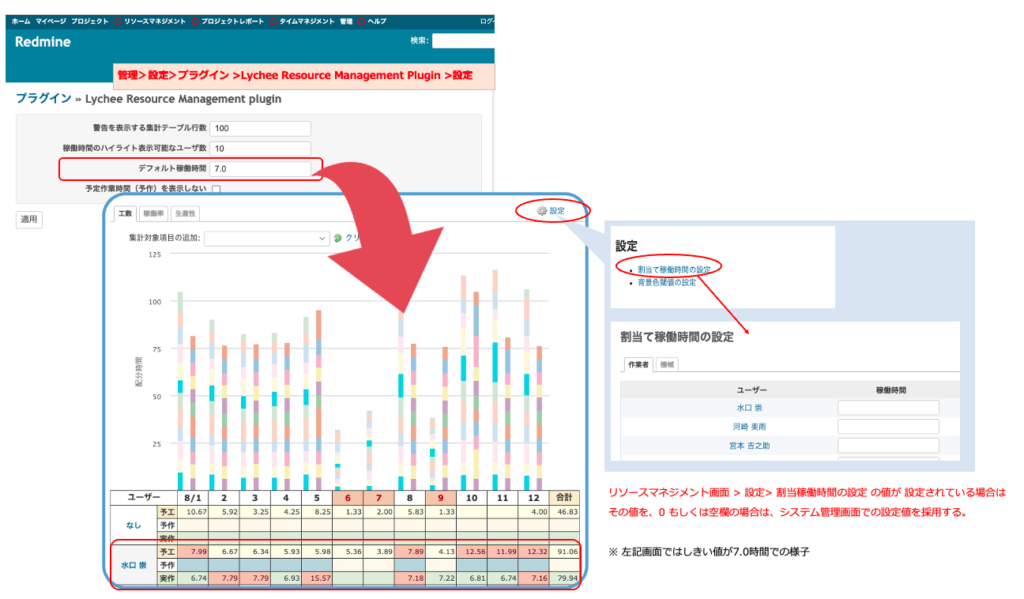This screenshot has height=599, width=1024.
Task: Click the red 9 date header
Action: pos(440,498)
